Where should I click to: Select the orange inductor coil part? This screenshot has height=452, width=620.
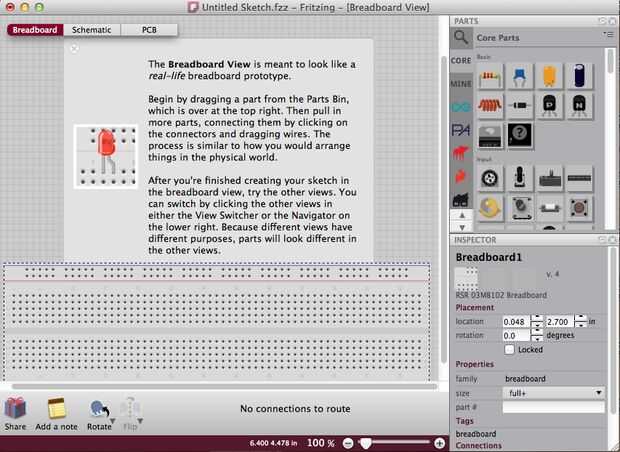coord(490,106)
